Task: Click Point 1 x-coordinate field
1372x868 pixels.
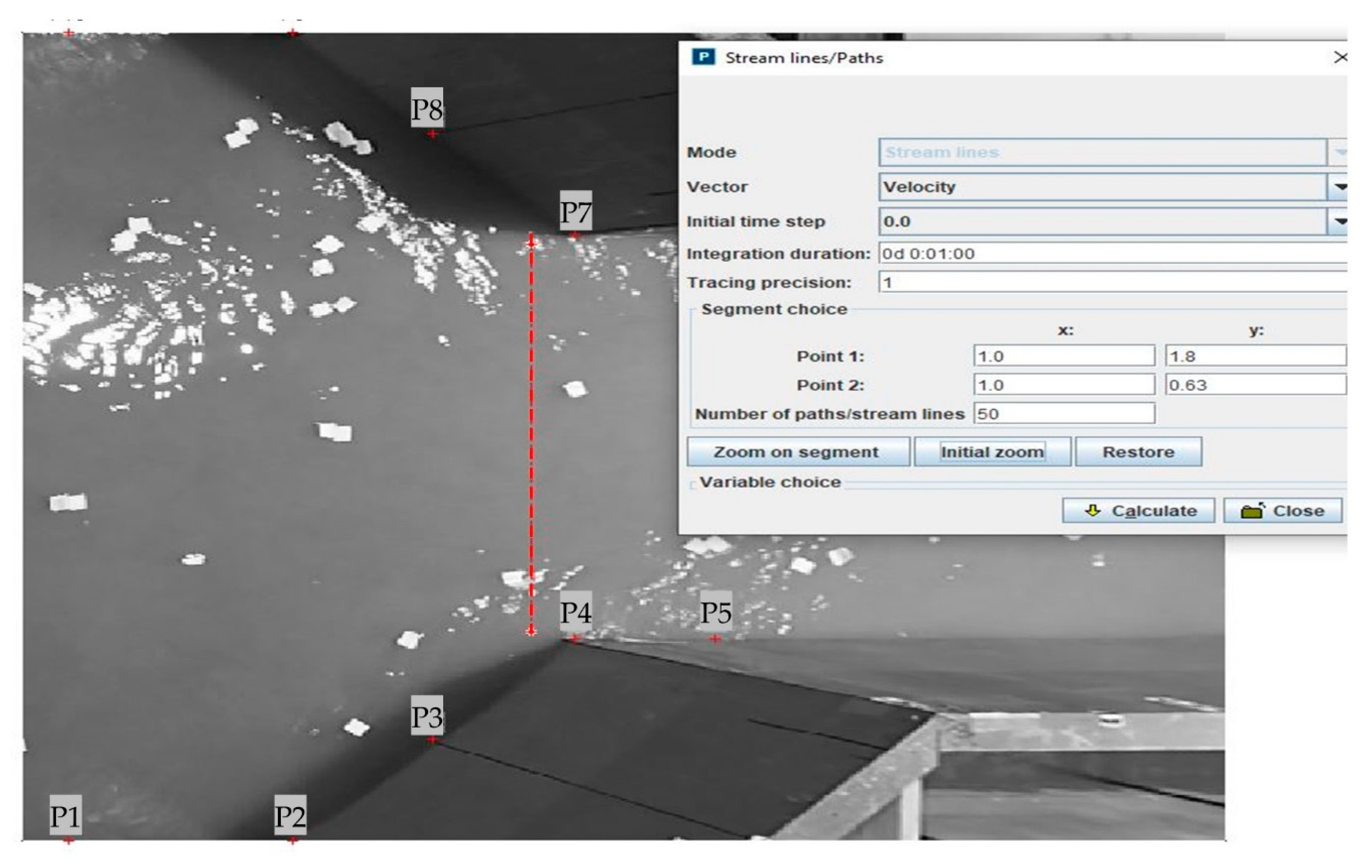Action: 1063,356
